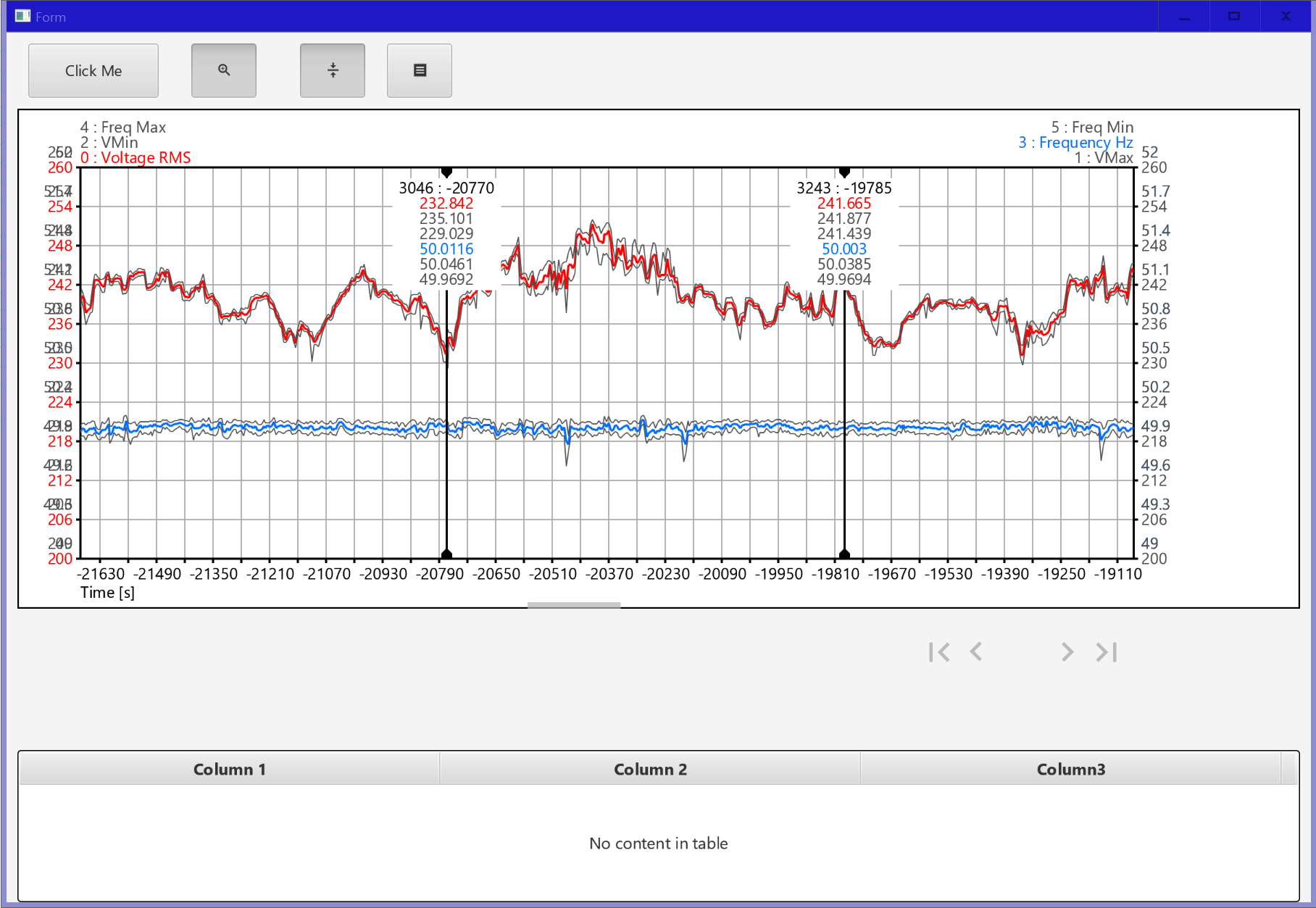Viewport: 1316px width, 908px height.
Task: Sort the table by Column 1 header
Action: 229,769
